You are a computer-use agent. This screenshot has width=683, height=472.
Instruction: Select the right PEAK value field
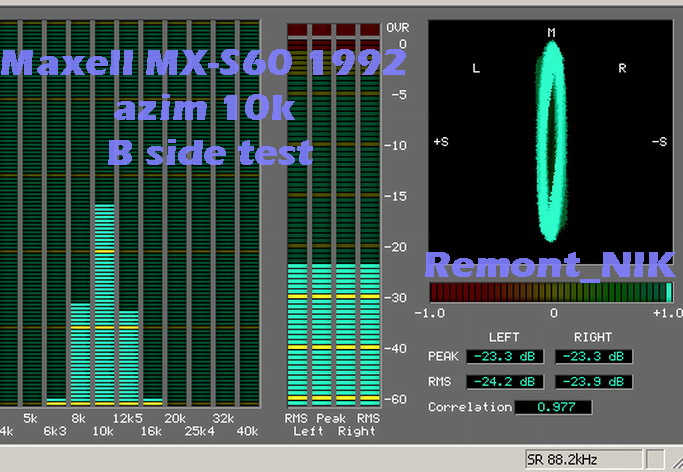593,356
